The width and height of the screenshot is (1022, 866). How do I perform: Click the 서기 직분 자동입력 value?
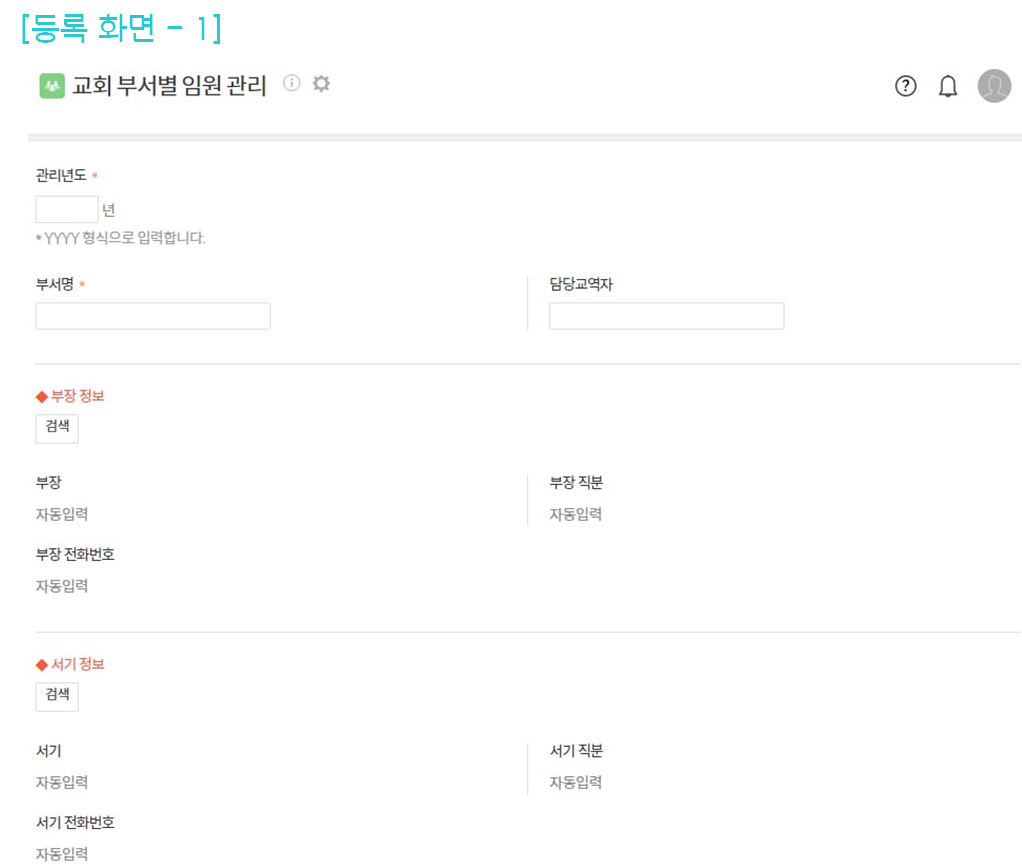576,783
